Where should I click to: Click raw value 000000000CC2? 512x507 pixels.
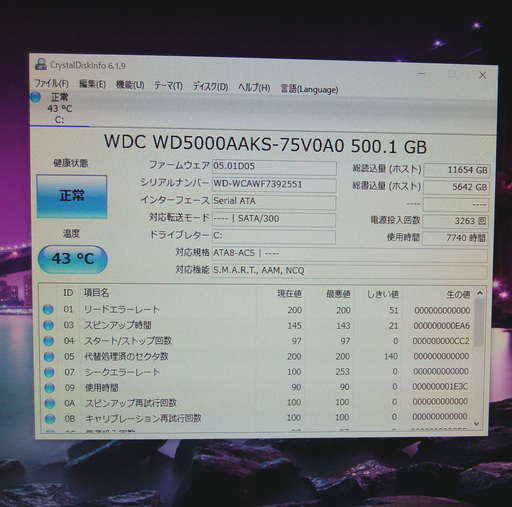(441, 341)
